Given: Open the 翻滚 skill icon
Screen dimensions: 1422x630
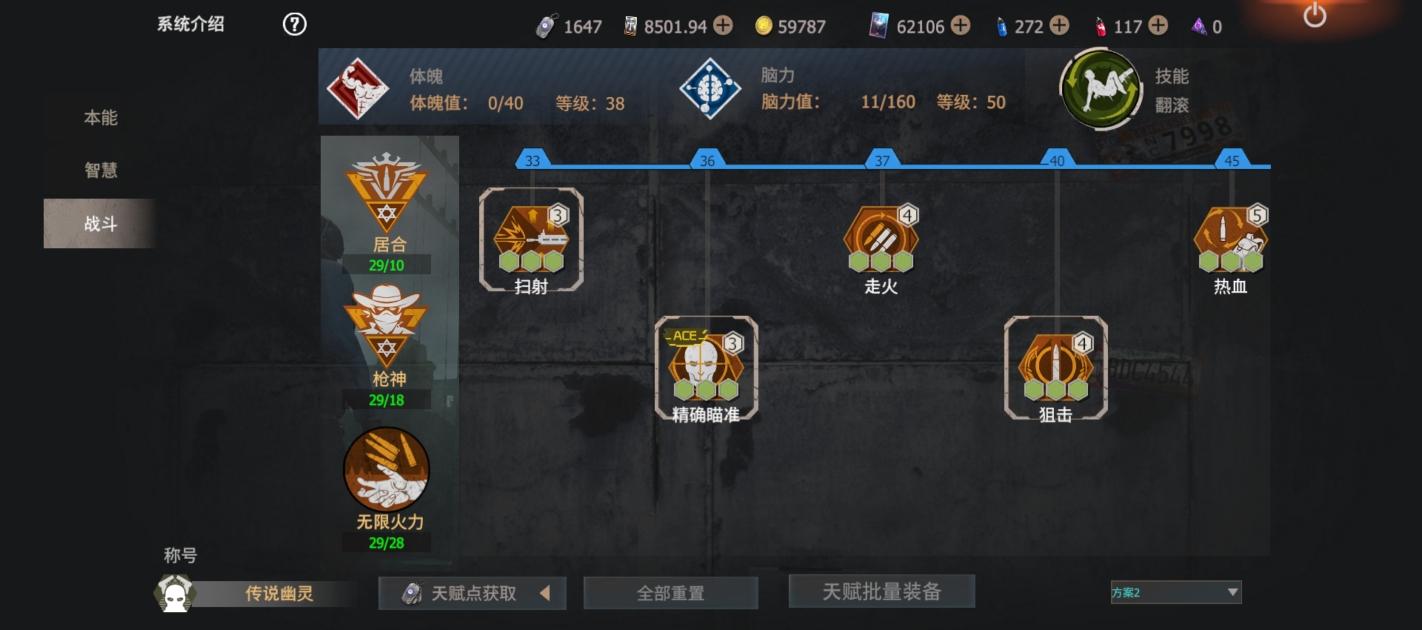Looking at the screenshot, I should pyautogui.click(x=1101, y=90).
